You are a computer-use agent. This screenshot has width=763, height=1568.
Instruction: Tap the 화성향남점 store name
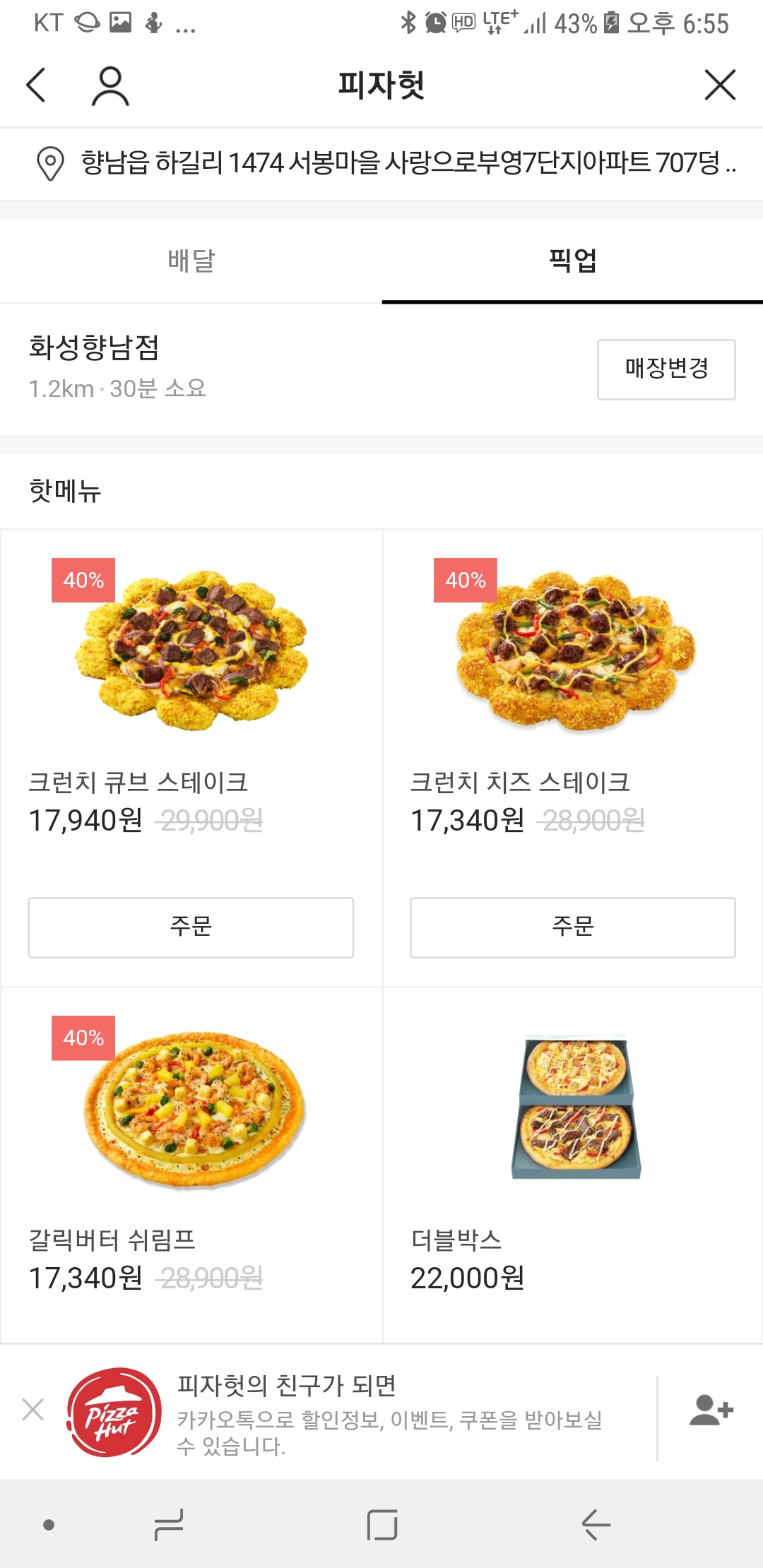[x=94, y=348]
